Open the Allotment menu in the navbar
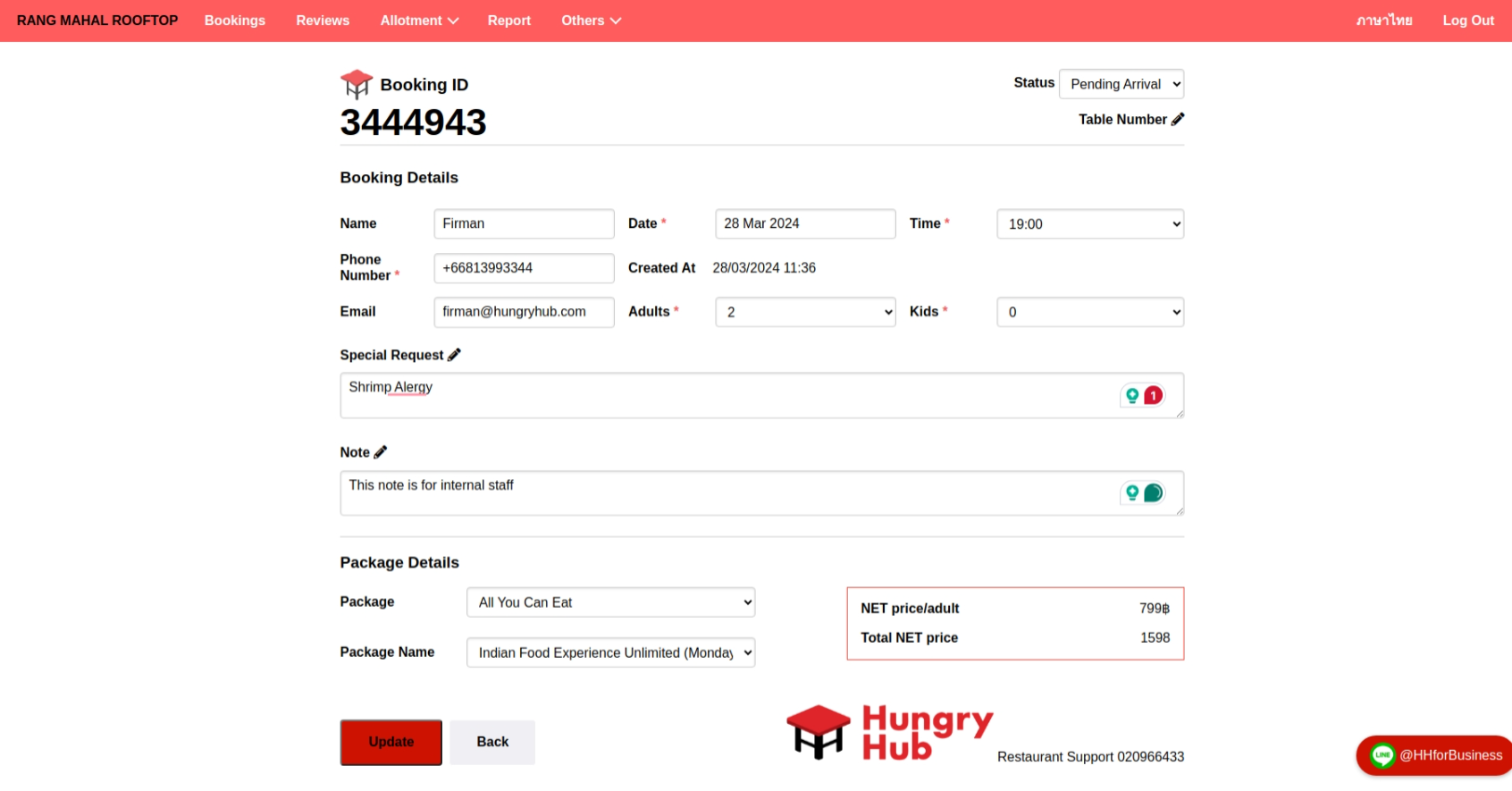Image resolution: width=1512 pixels, height=791 pixels. coord(419,21)
